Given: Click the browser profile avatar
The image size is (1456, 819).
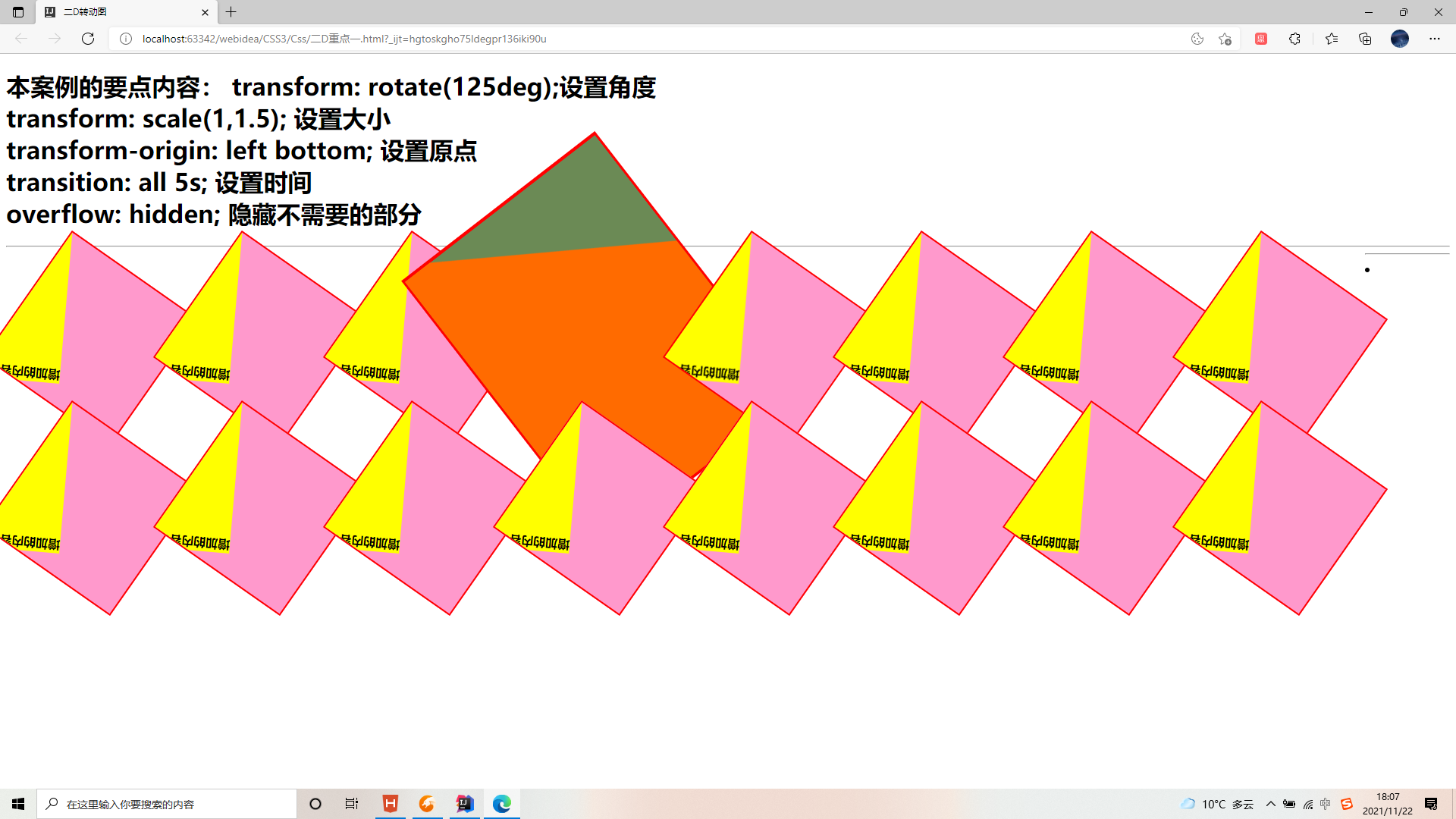Looking at the screenshot, I should (1399, 39).
